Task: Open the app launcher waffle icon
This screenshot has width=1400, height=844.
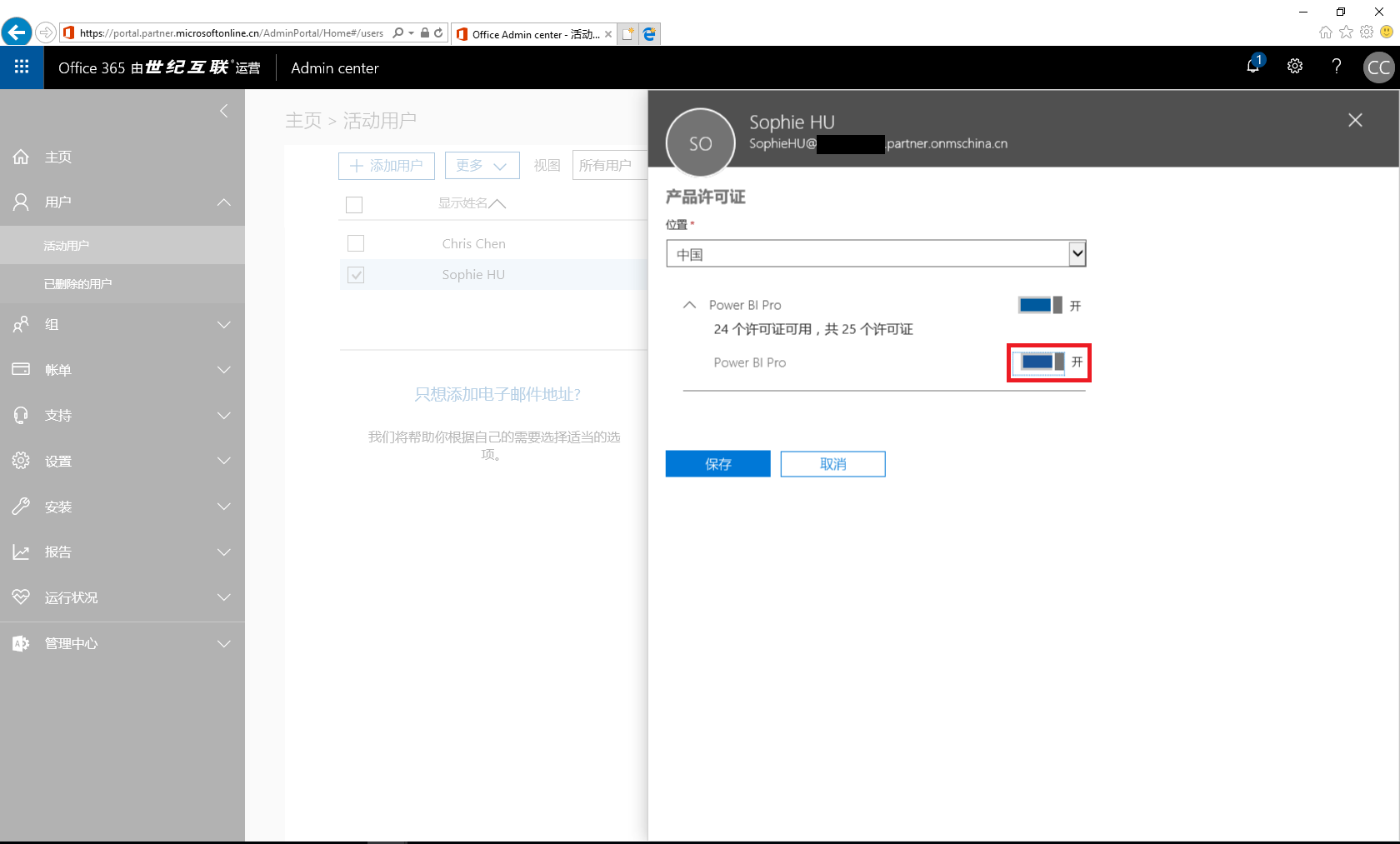Action: tap(22, 67)
